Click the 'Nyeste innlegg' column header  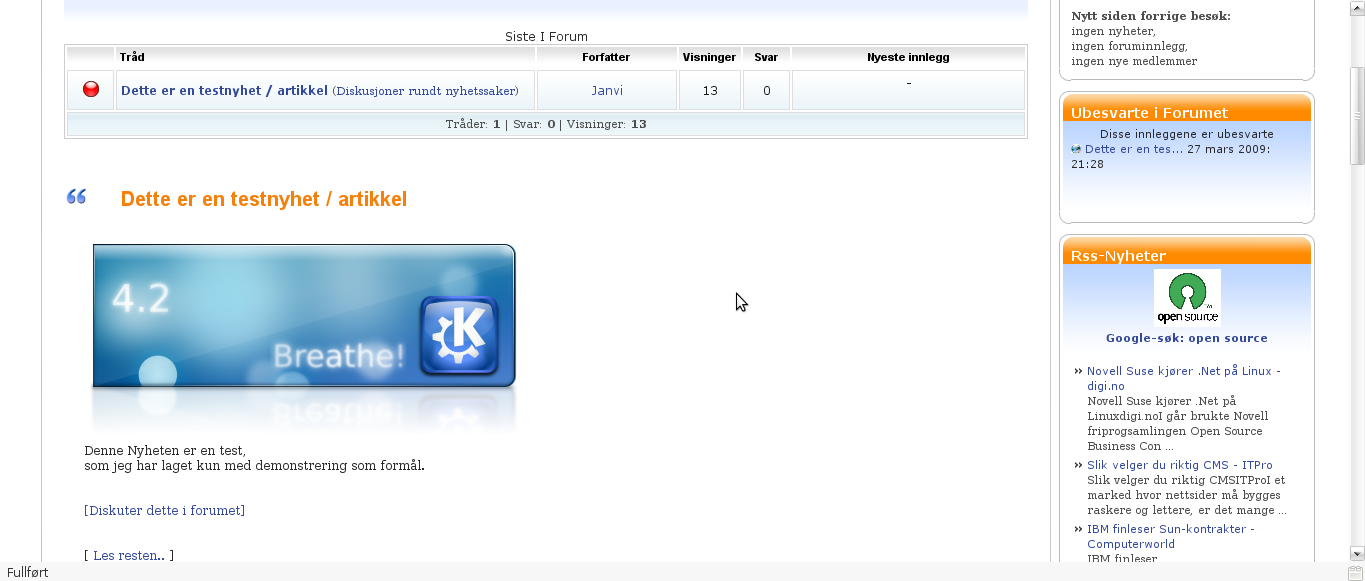tap(908, 57)
